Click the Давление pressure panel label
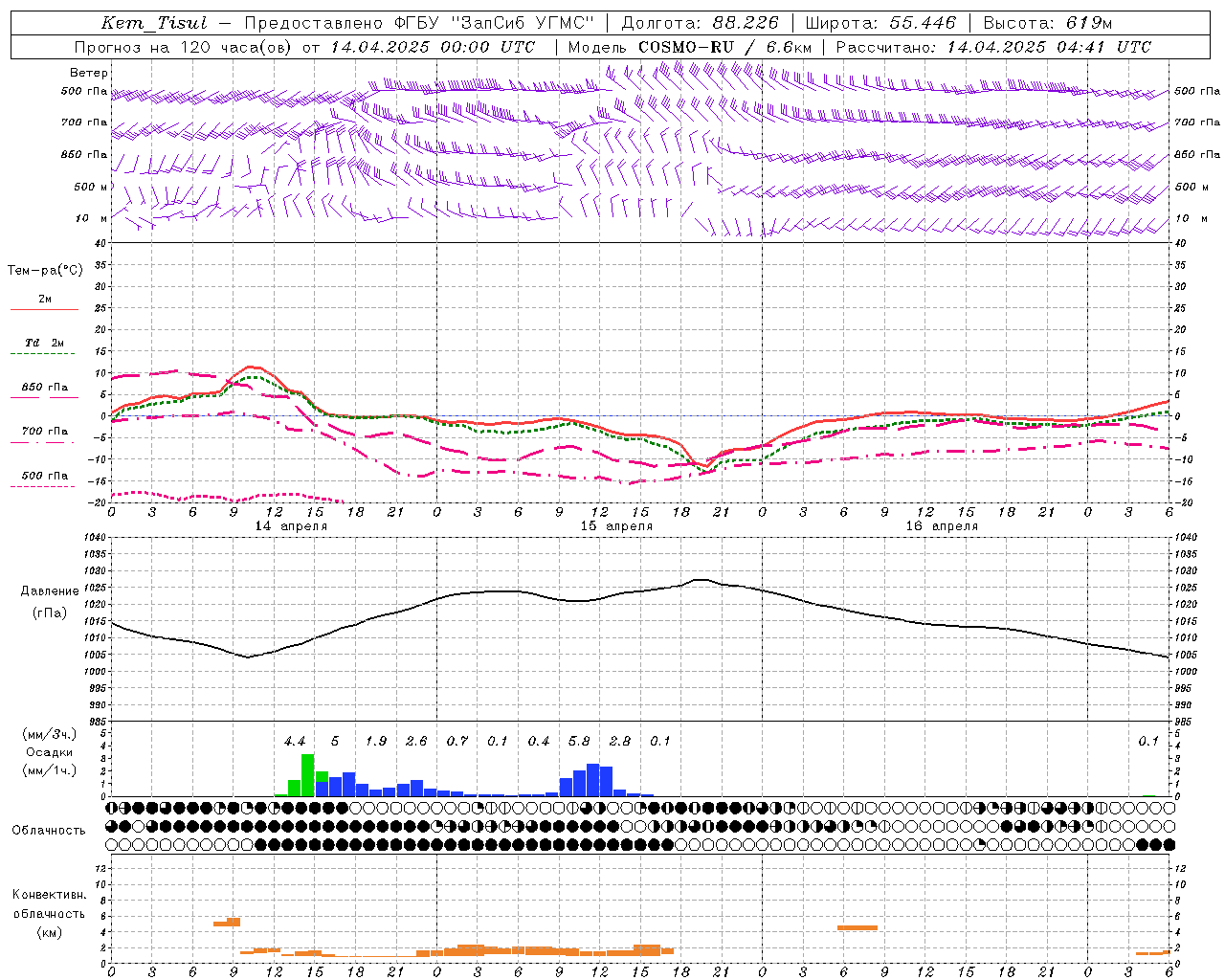Image resolution: width=1225 pixels, height=980 pixels. pyautogui.click(x=50, y=591)
